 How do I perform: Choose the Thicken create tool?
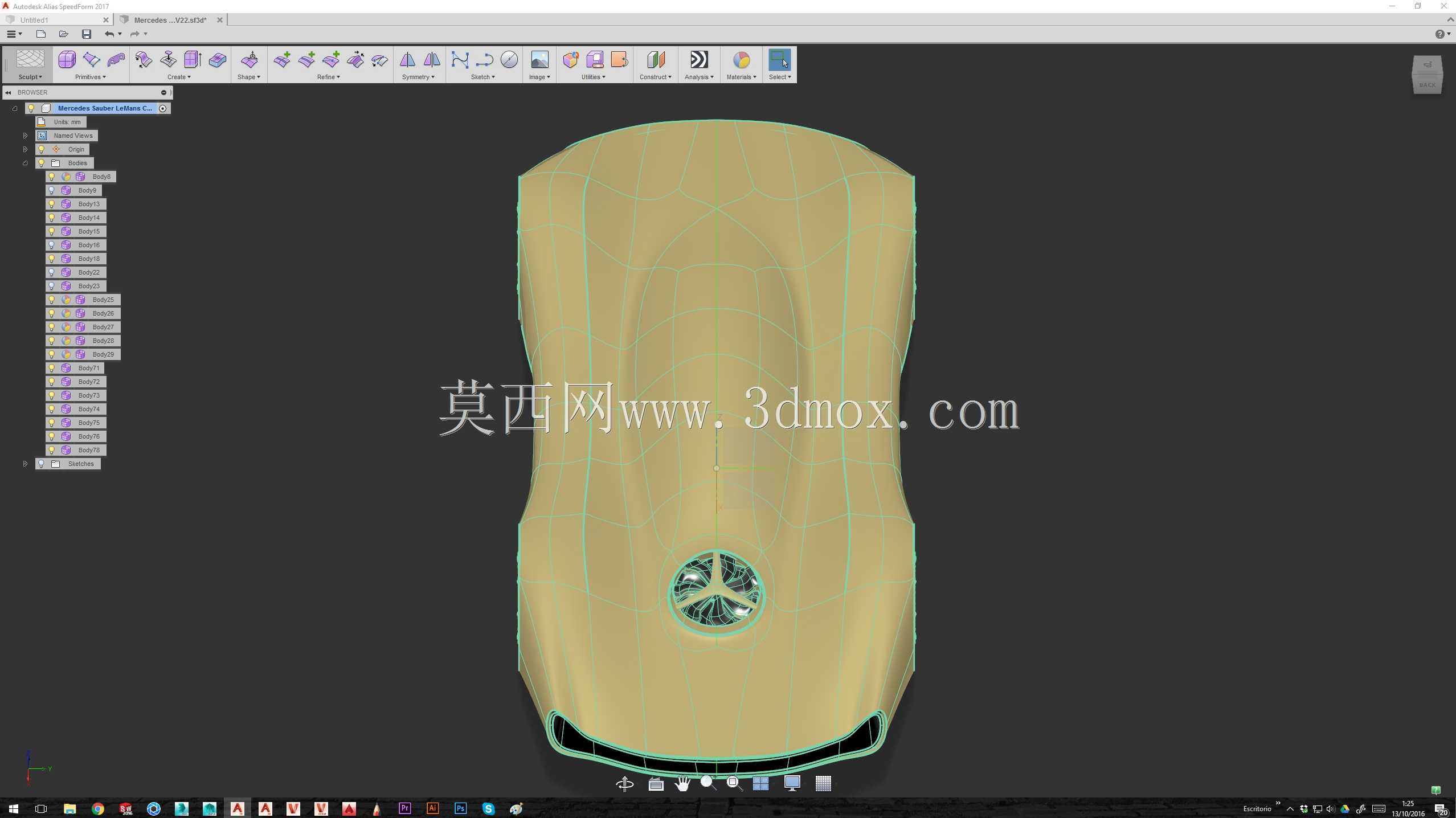click(217, 59)
